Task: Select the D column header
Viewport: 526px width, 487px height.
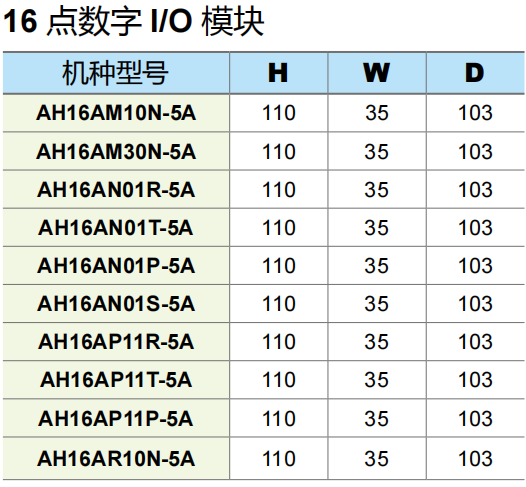Action: pyautogui.click(x=475, y=73)
